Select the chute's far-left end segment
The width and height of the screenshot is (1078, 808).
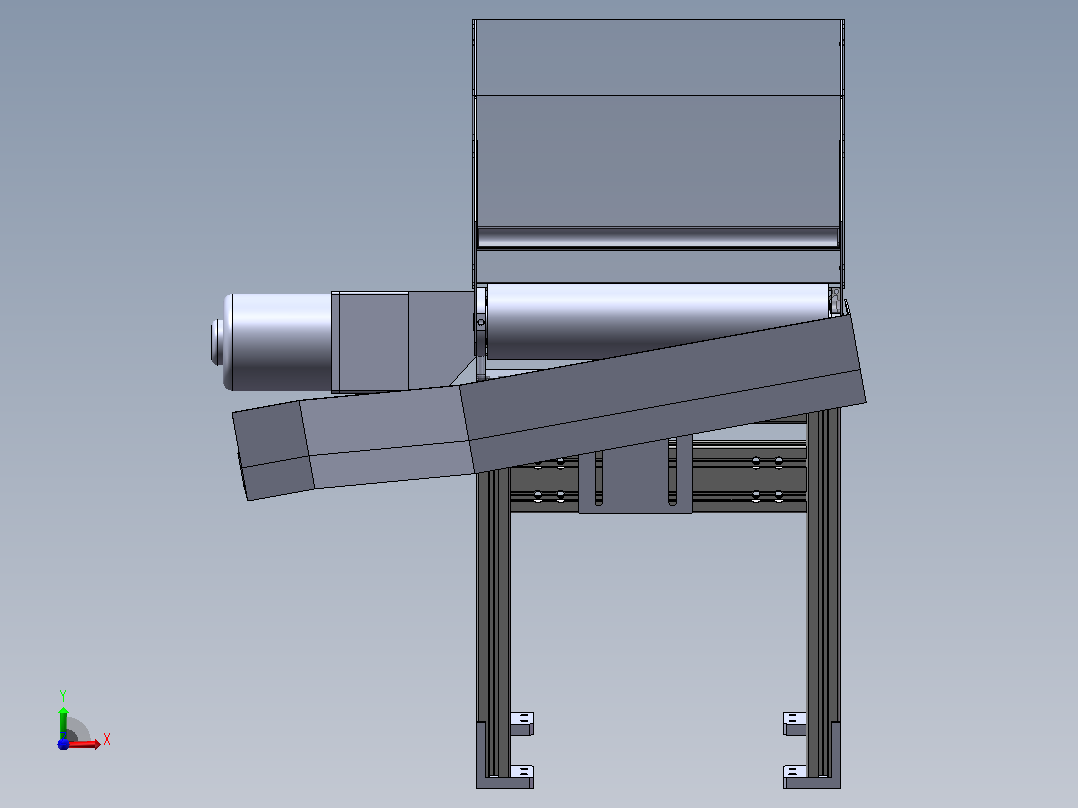point(274,450)
